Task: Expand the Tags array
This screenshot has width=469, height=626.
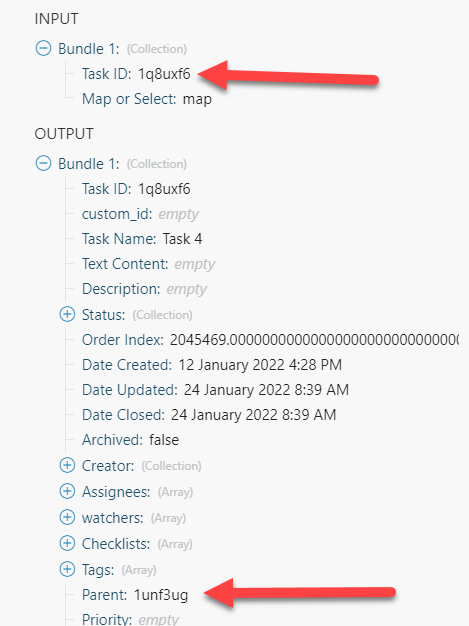Action: pyautogui.click(x=67, y=569)
